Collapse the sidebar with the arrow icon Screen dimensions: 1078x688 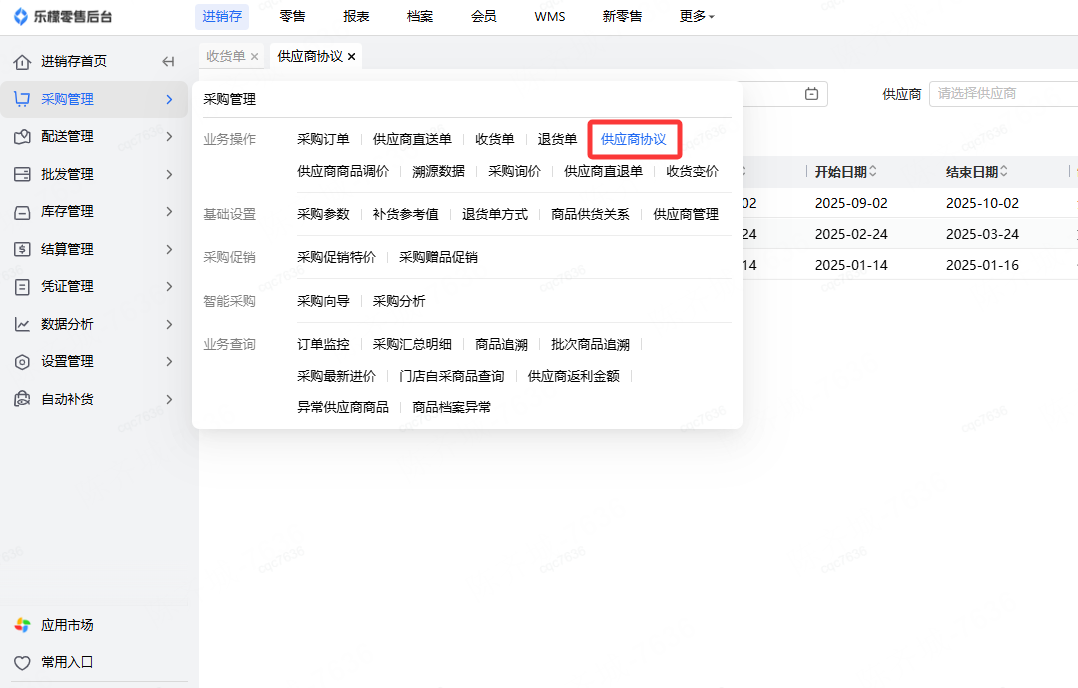click(168, 62)
